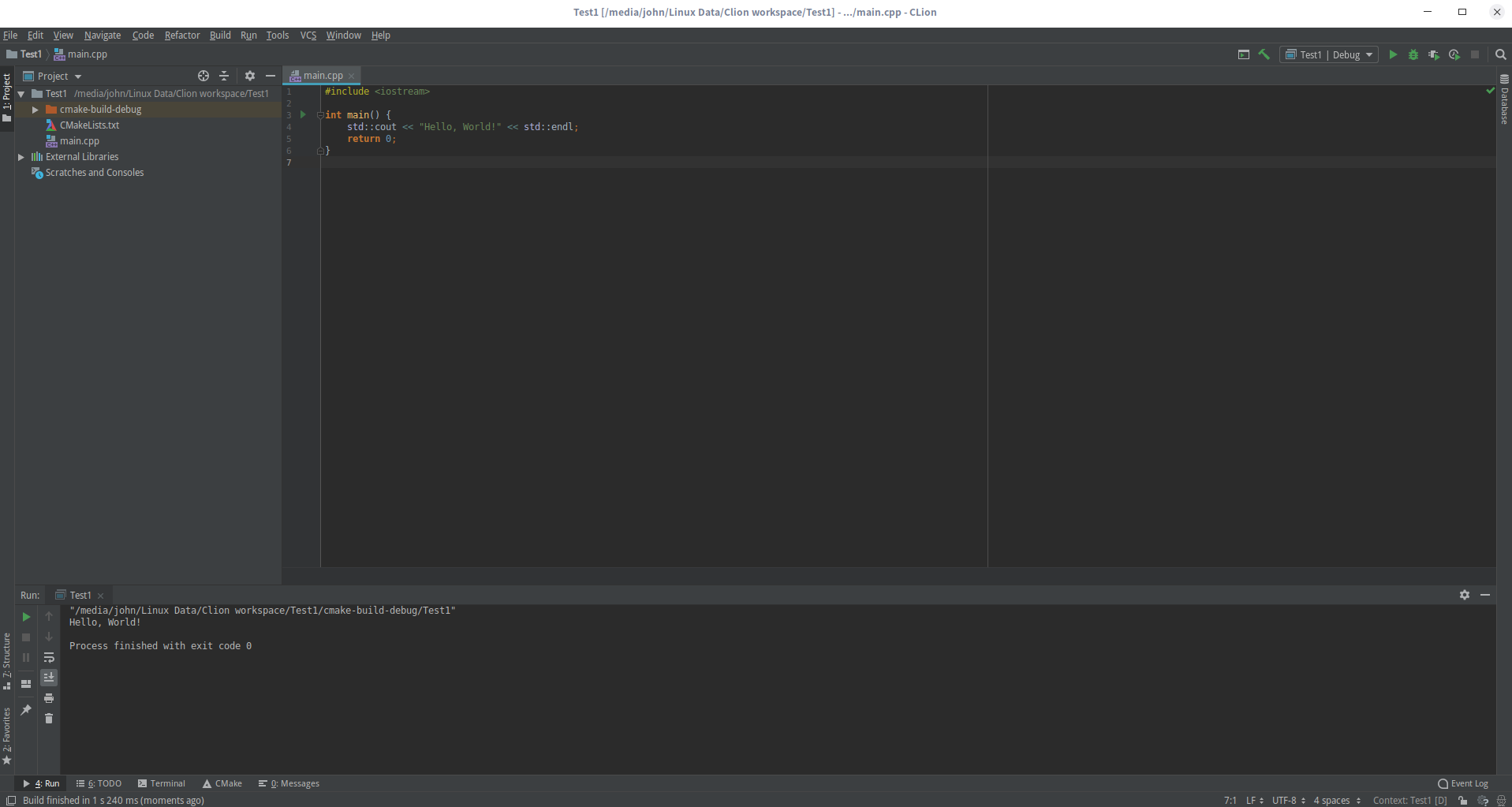The height and width of the screenshot is (807, 1512).
Task: Collapse the Test1 root tree node
Action: [x=21, y=94]
